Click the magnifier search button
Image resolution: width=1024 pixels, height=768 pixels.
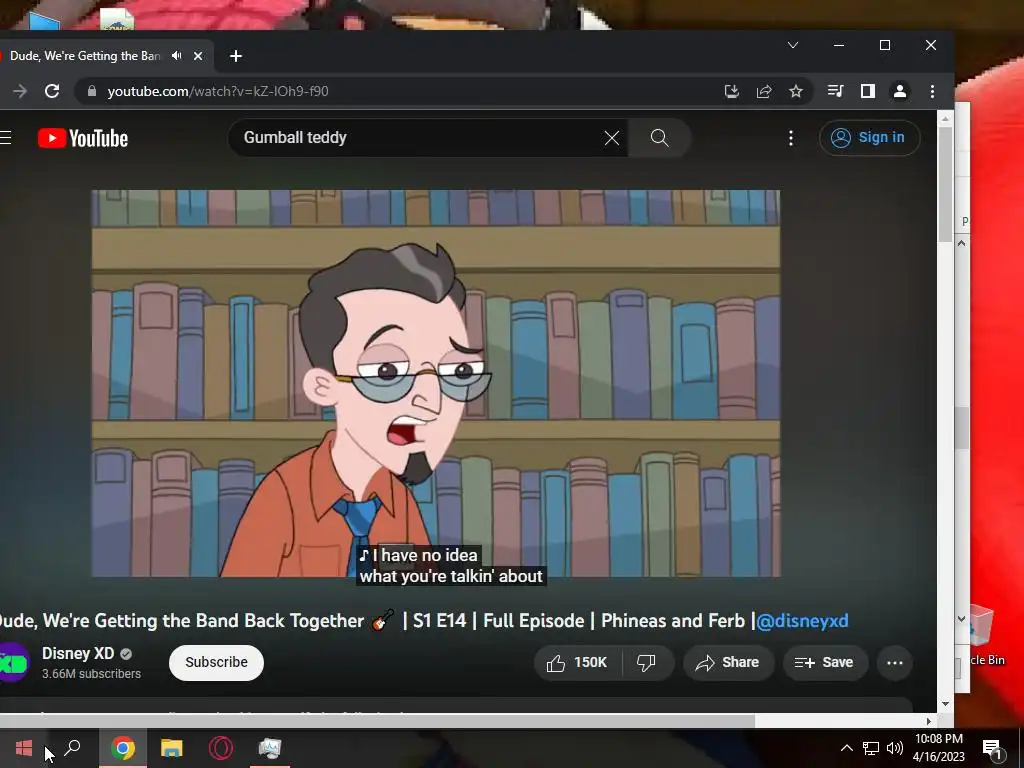(660, 138)
